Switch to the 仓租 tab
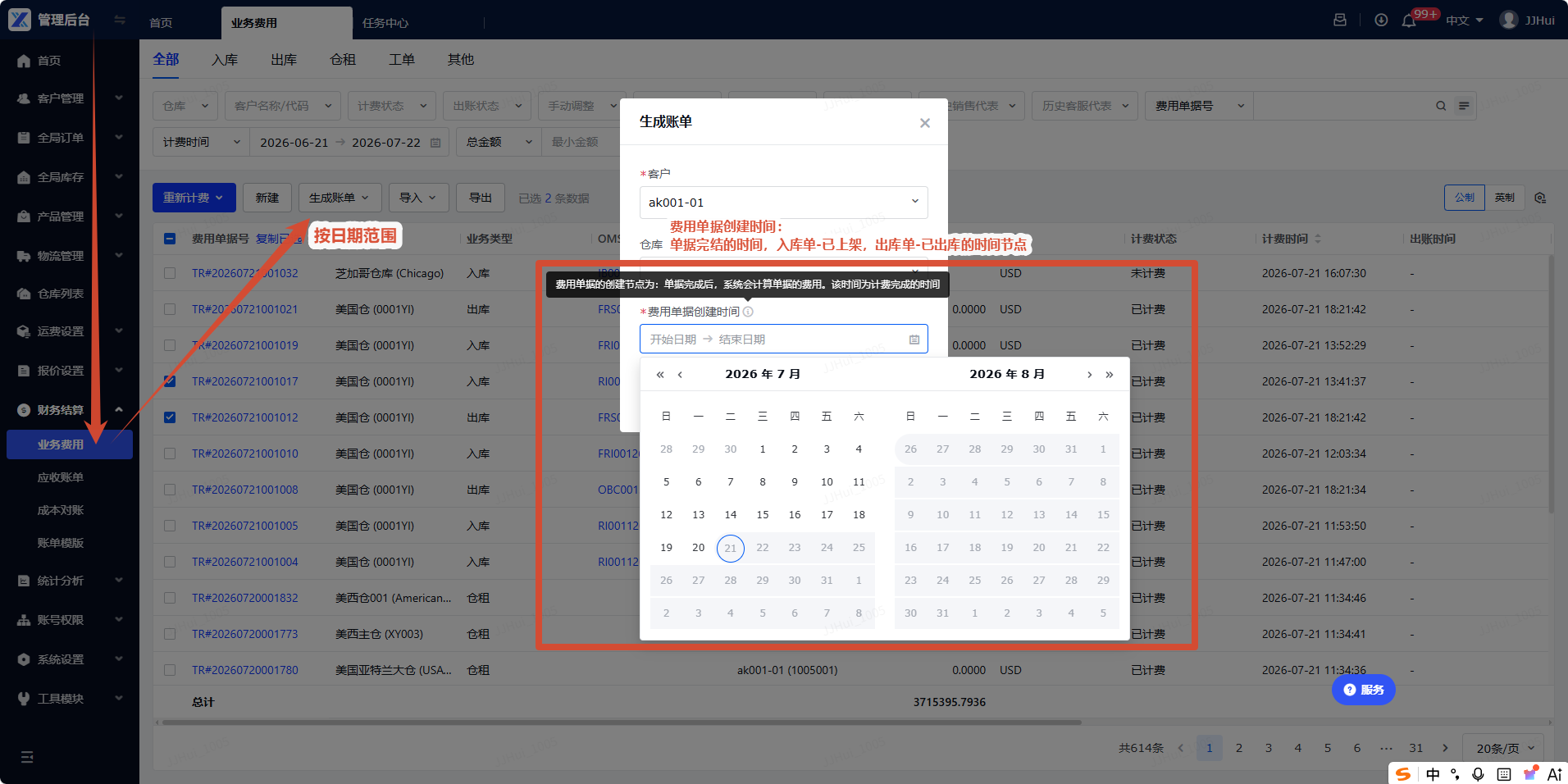This screenshot has height=784, width=1568. [x=343, y=60]
